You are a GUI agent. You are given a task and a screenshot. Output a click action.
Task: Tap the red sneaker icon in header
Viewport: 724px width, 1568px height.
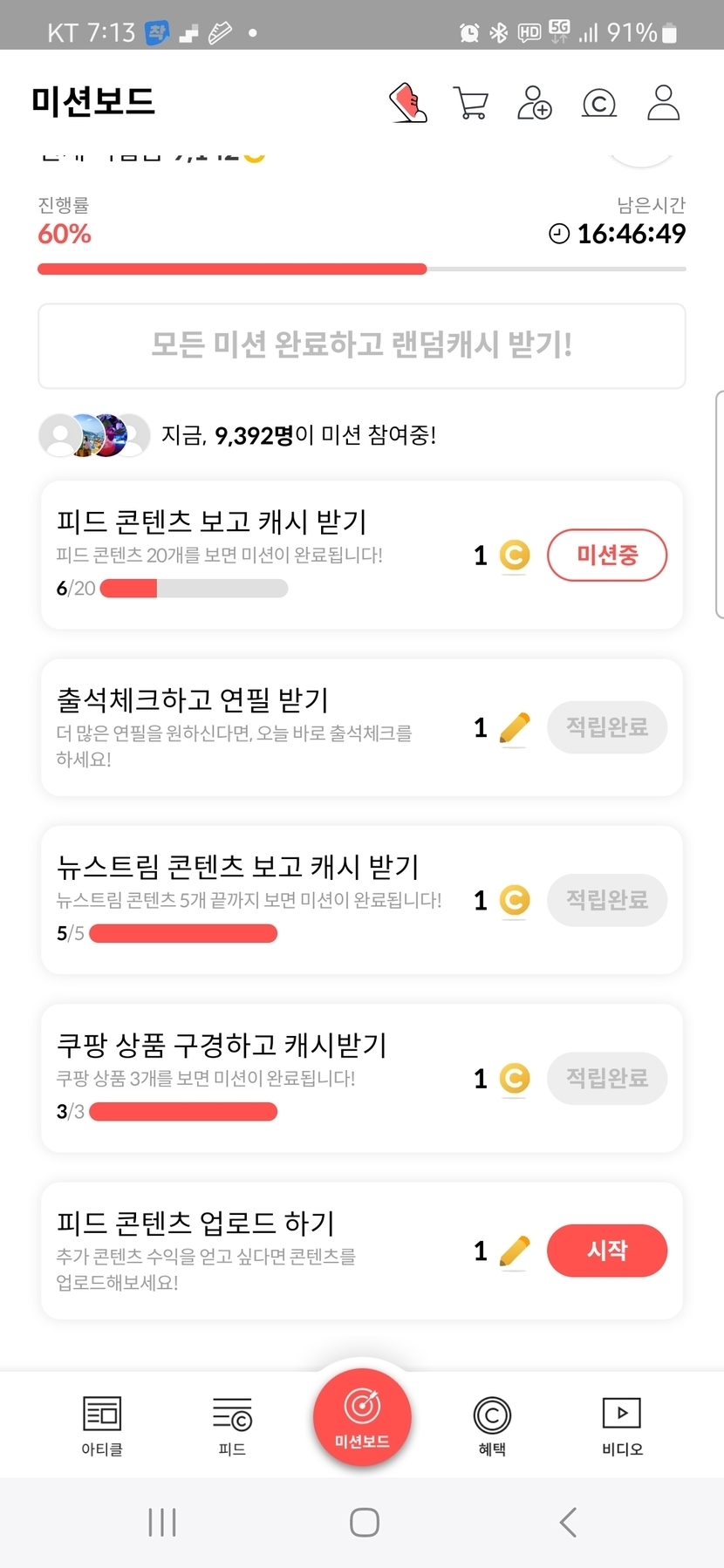point(407,103)
